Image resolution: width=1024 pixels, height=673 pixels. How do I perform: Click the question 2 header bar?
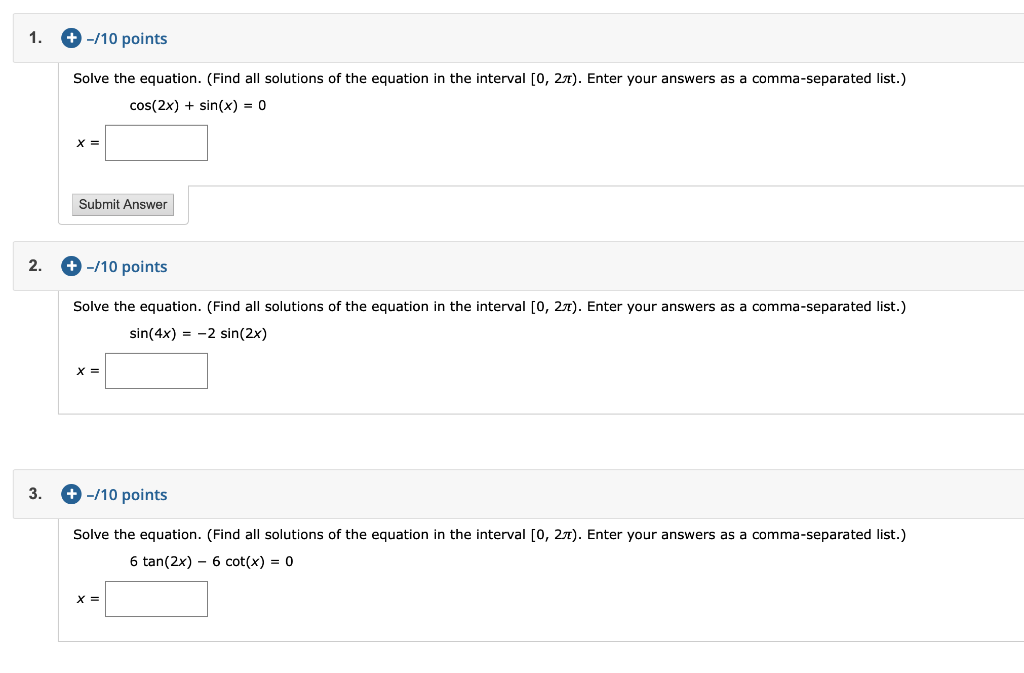pyautogui.click(x=500, y=266)
